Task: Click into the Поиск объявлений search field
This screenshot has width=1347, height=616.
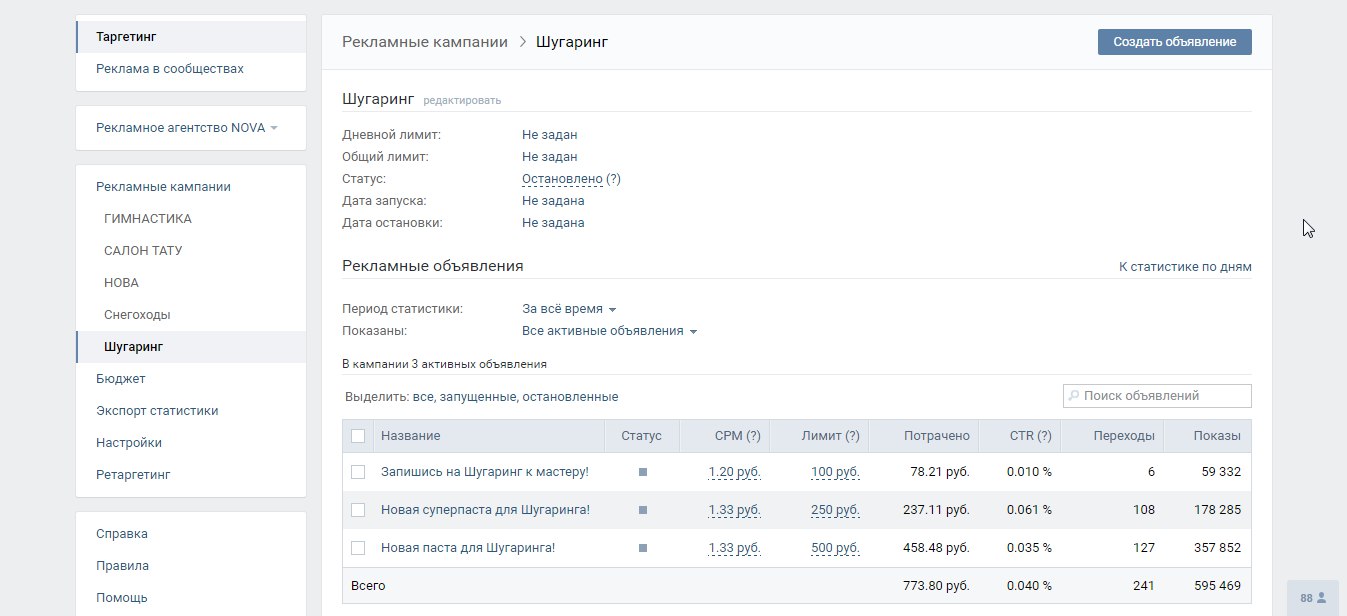Action: (x=1157, y=396)
